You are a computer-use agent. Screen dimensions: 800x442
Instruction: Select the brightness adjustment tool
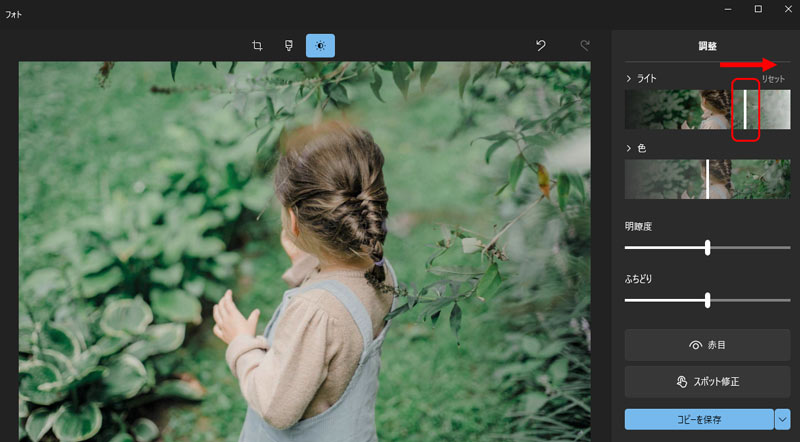(x=320, y=45)
